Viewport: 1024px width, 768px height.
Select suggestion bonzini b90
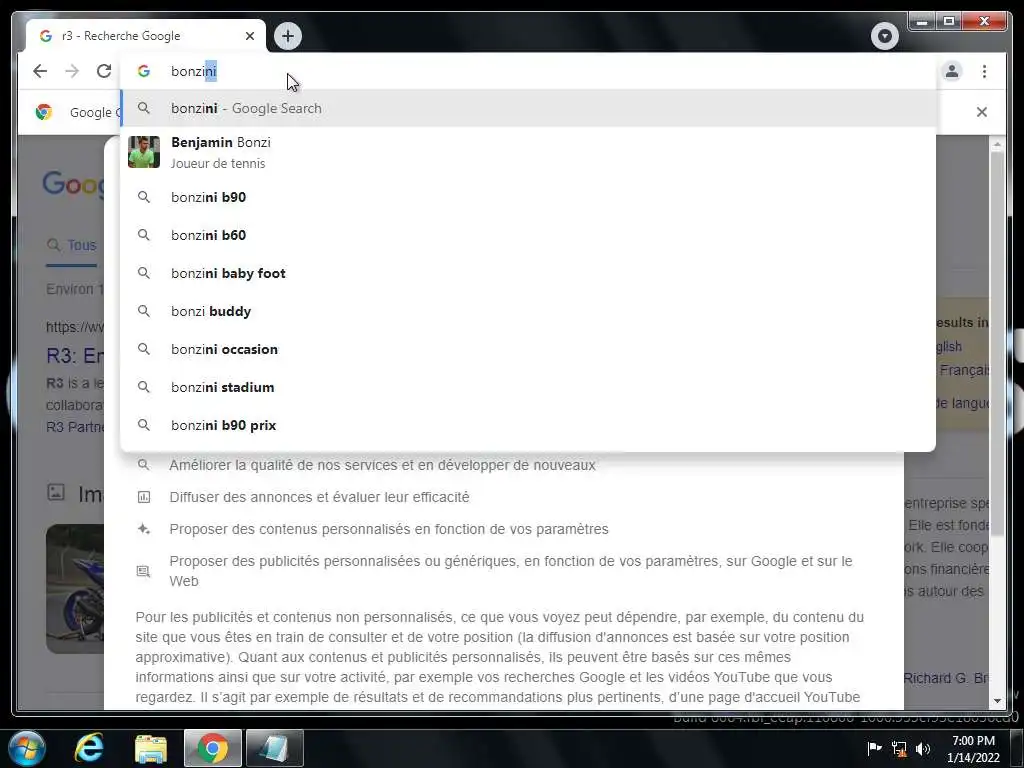[x=528, y=197]
